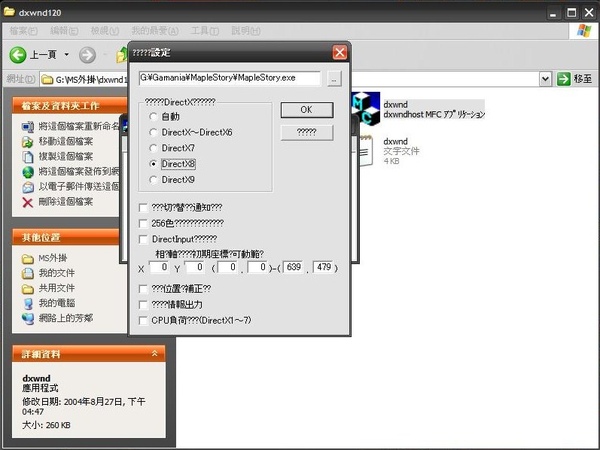
Task: Click the Y coordinate input field
Action: (x=195, y=267)
